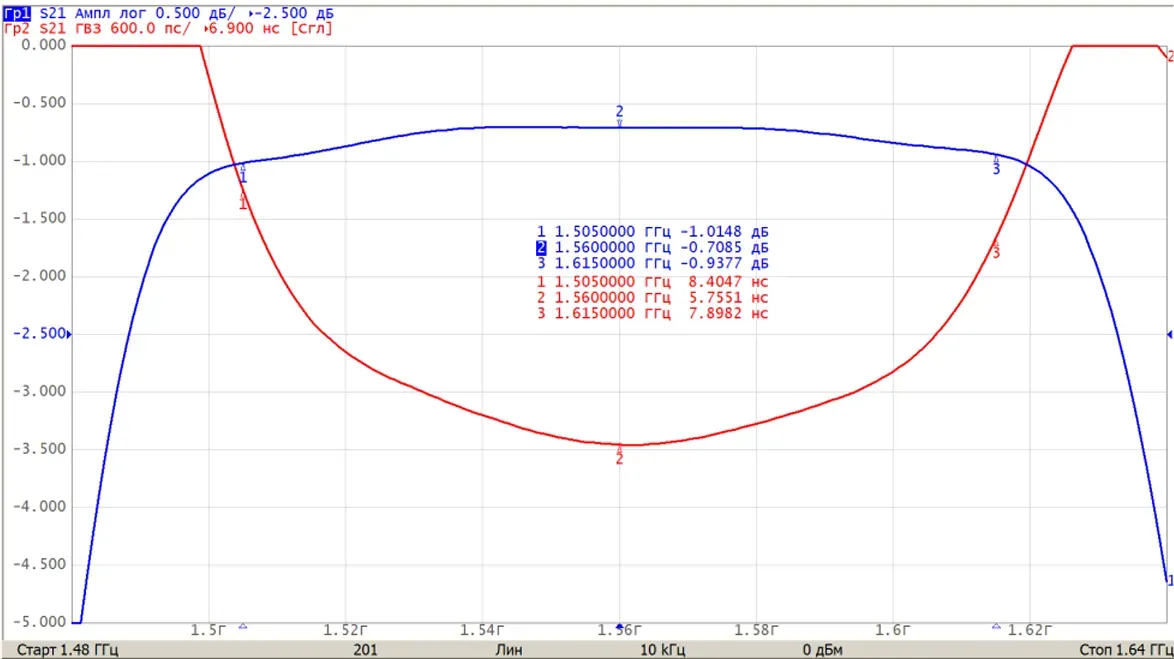The image size is (1174, 659).
Task: Click the 600.0 пс/ scale value
Action: tap(150, 28)
